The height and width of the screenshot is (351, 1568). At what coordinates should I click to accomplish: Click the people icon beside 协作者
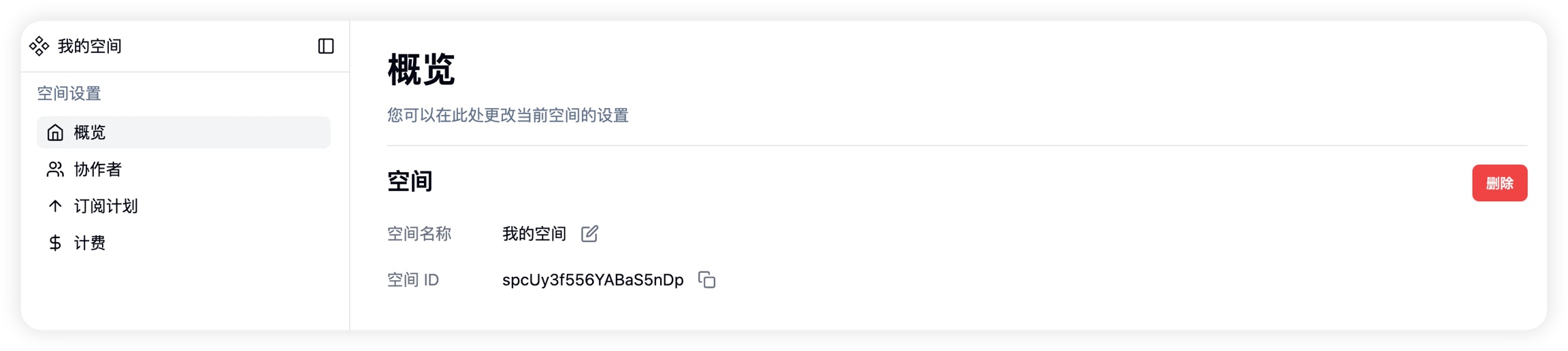coord(55,169)
